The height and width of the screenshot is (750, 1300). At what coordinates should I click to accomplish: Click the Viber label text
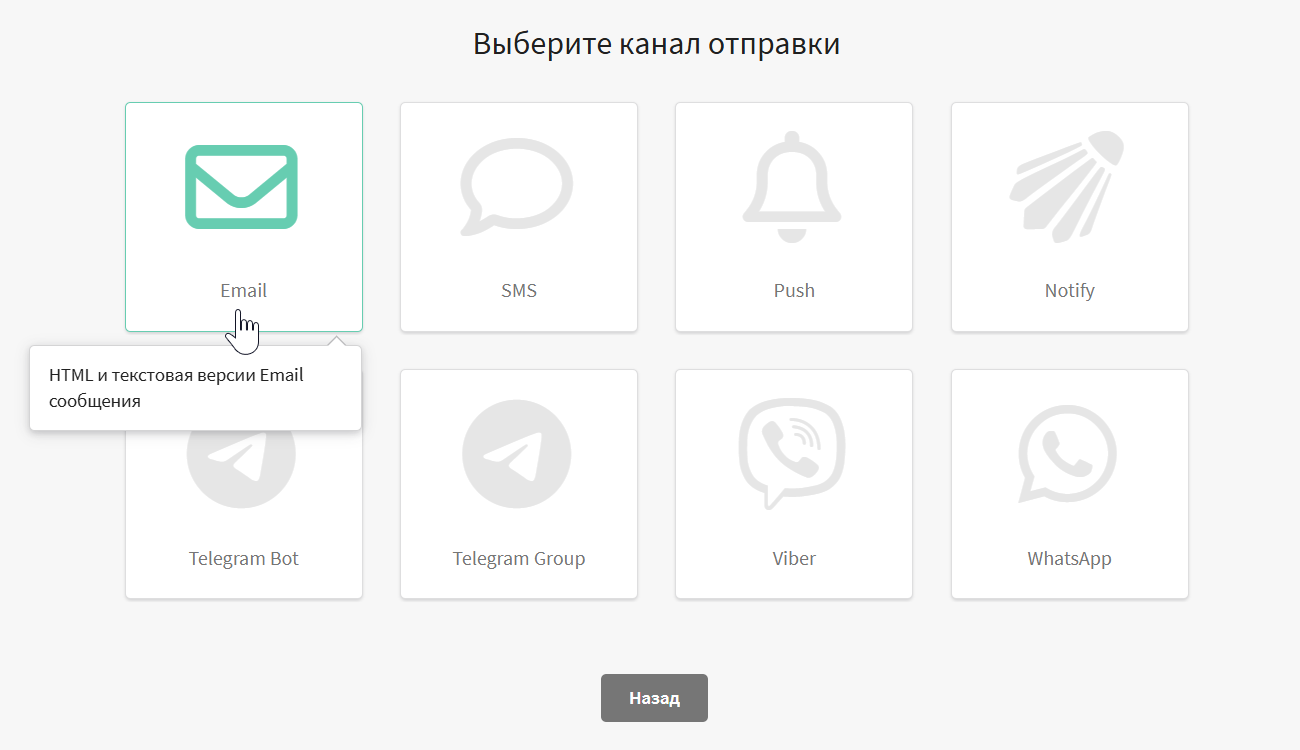point(794,559)
